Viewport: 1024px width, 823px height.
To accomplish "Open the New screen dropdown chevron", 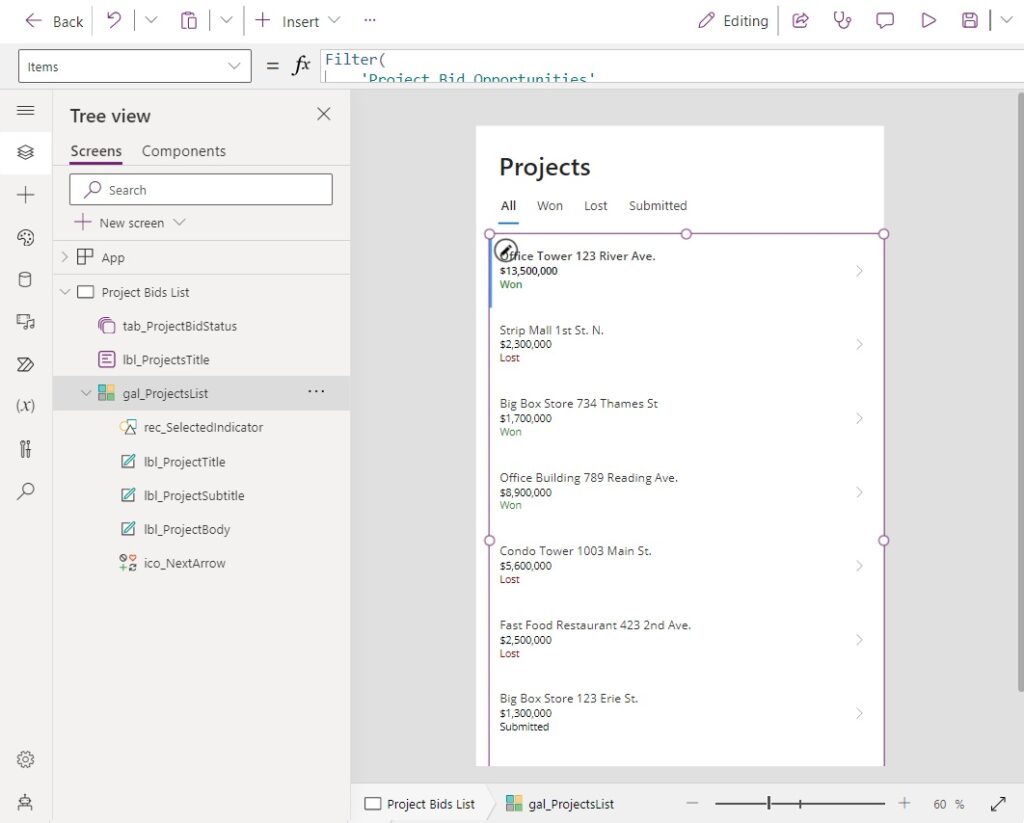I will (180, 222).
